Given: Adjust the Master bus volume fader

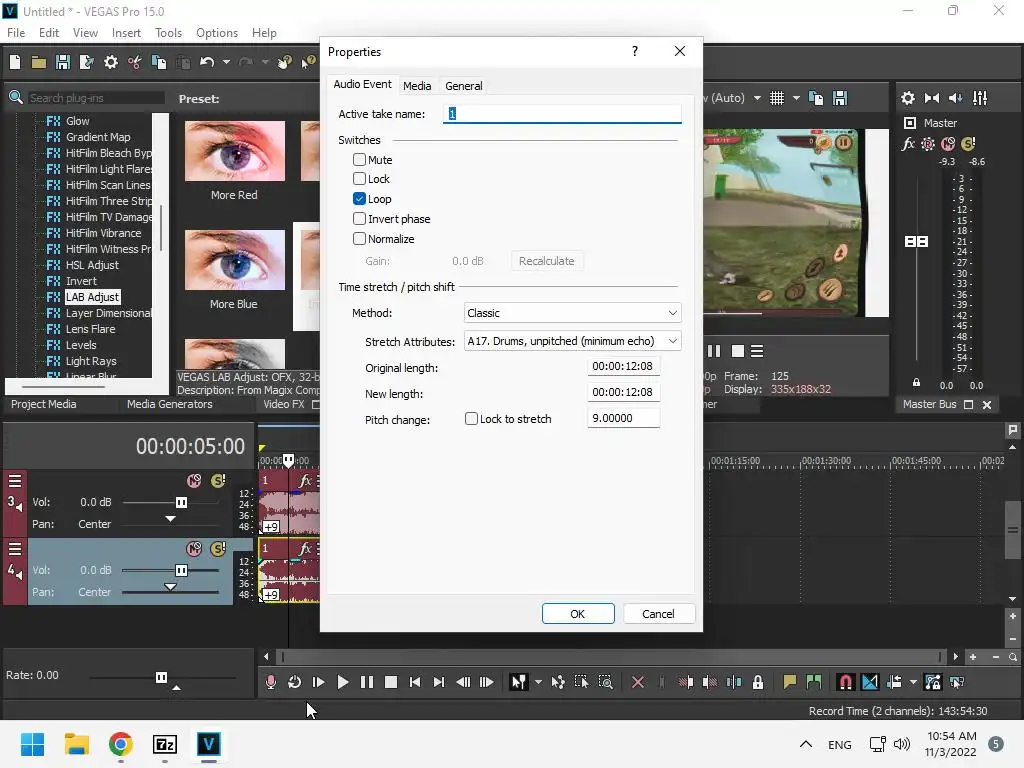Looking at the screenshot, I should tap(916, 242).
